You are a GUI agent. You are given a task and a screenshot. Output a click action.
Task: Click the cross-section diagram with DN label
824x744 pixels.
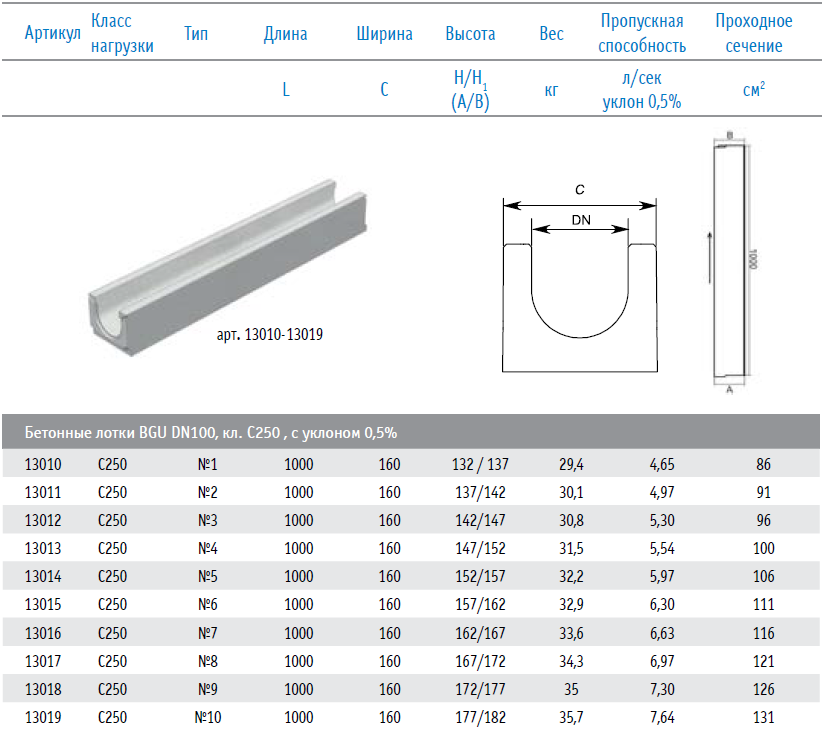pyautogui.click(x=580, y=278)
